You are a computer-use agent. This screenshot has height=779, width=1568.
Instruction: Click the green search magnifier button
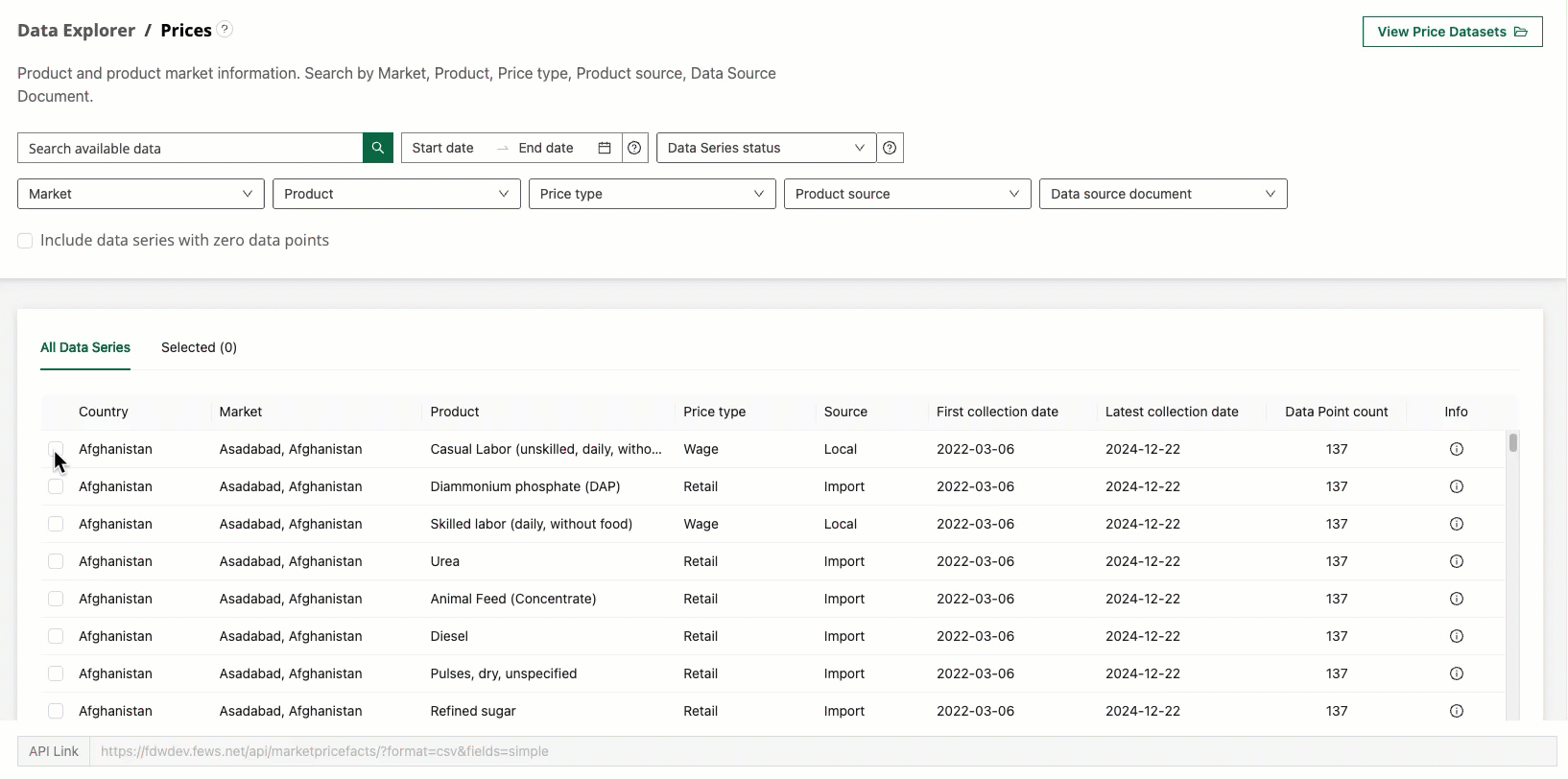377,148
